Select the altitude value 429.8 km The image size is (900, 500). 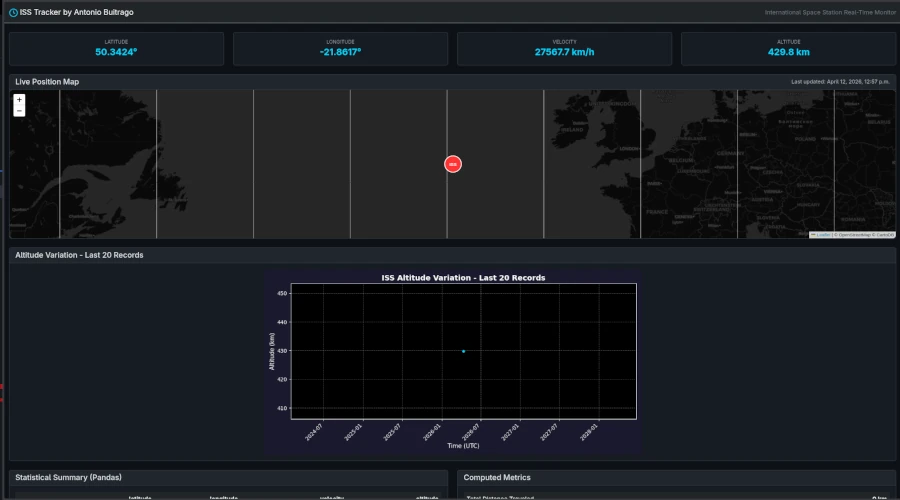789,52
